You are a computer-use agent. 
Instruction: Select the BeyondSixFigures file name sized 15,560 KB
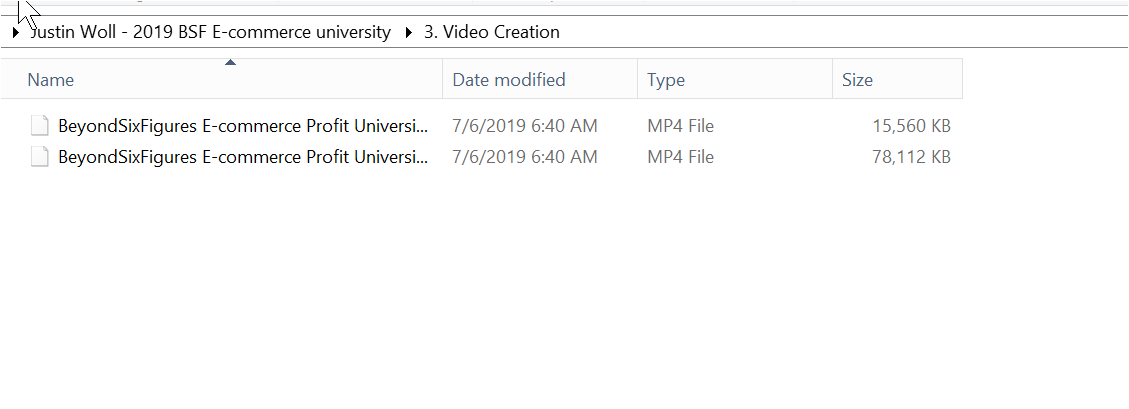244,126
